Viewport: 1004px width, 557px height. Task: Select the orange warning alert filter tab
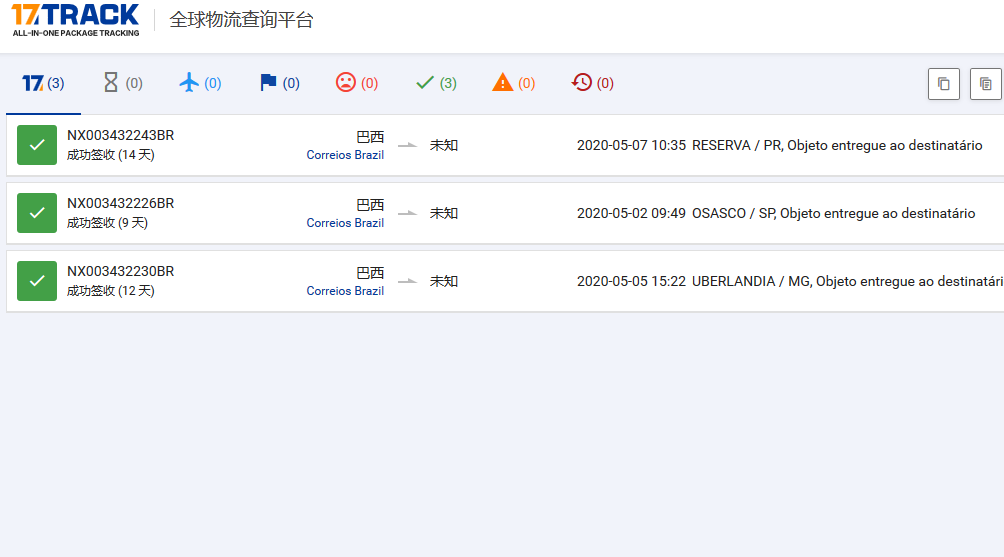pos(514,83)
